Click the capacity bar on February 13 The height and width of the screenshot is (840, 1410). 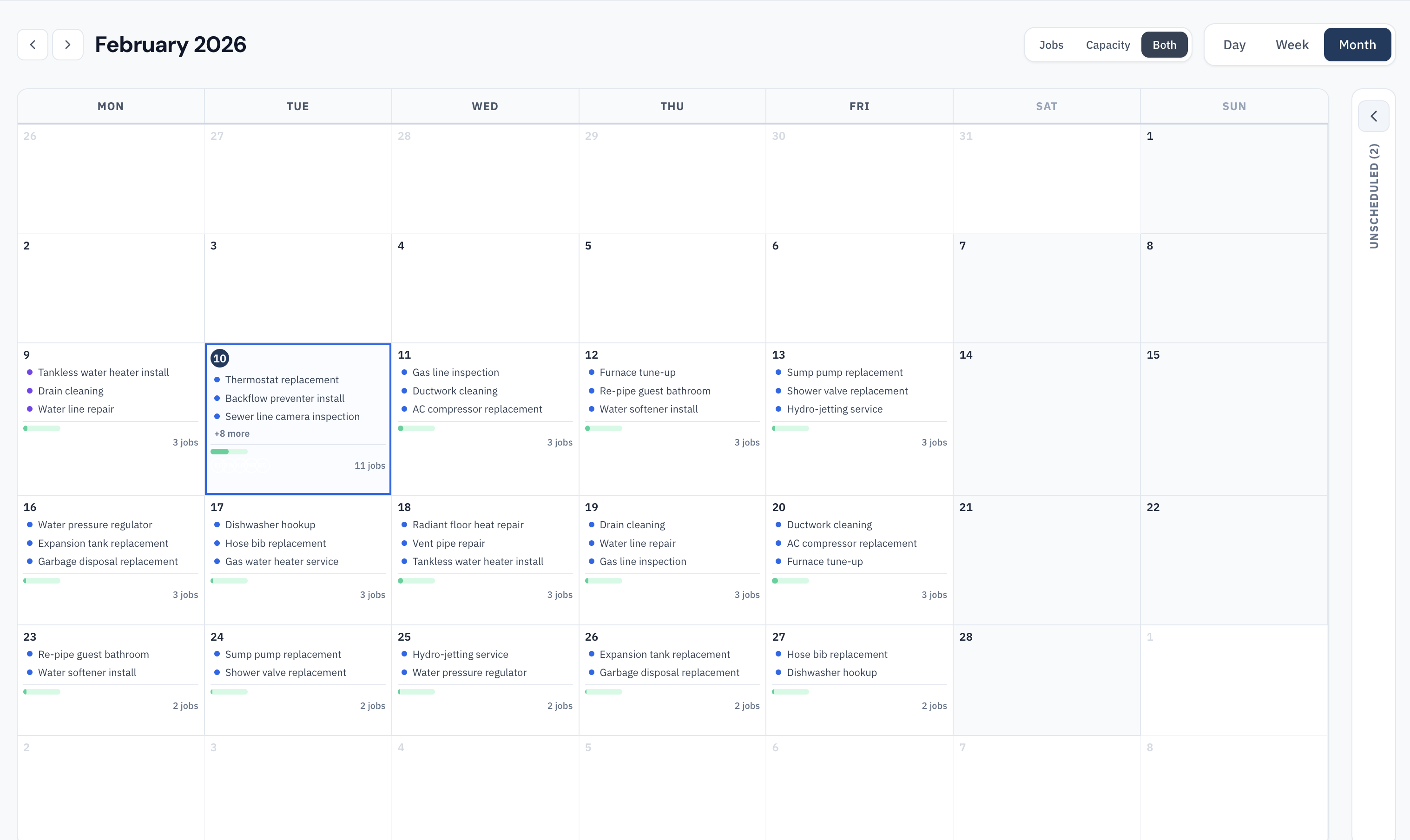click(x=790, y=428)
